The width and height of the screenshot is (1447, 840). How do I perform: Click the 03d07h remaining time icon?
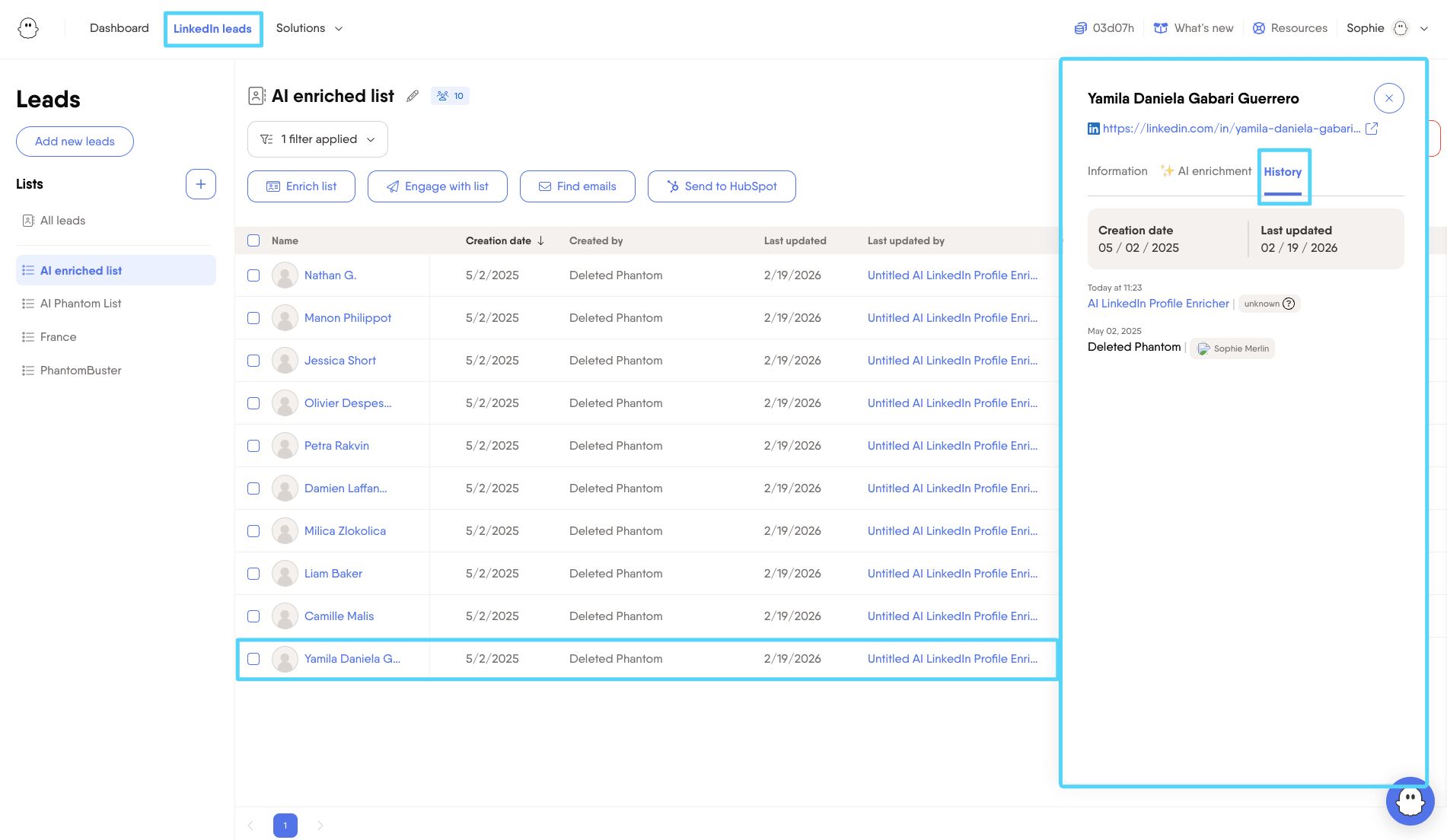tap(1080, 28)
